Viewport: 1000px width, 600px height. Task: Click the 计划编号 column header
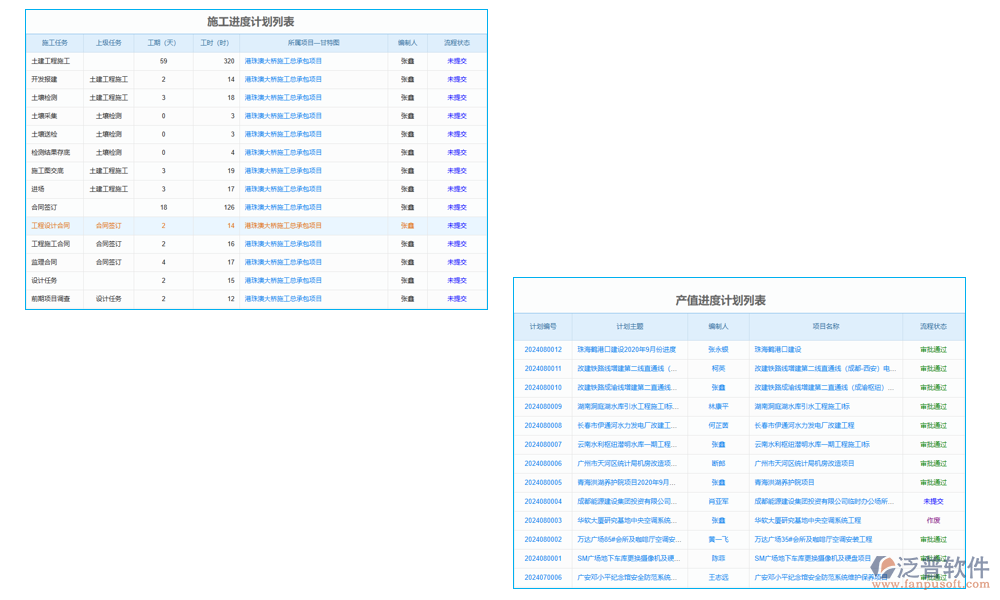pyautogui.click(x=542, y=327)
